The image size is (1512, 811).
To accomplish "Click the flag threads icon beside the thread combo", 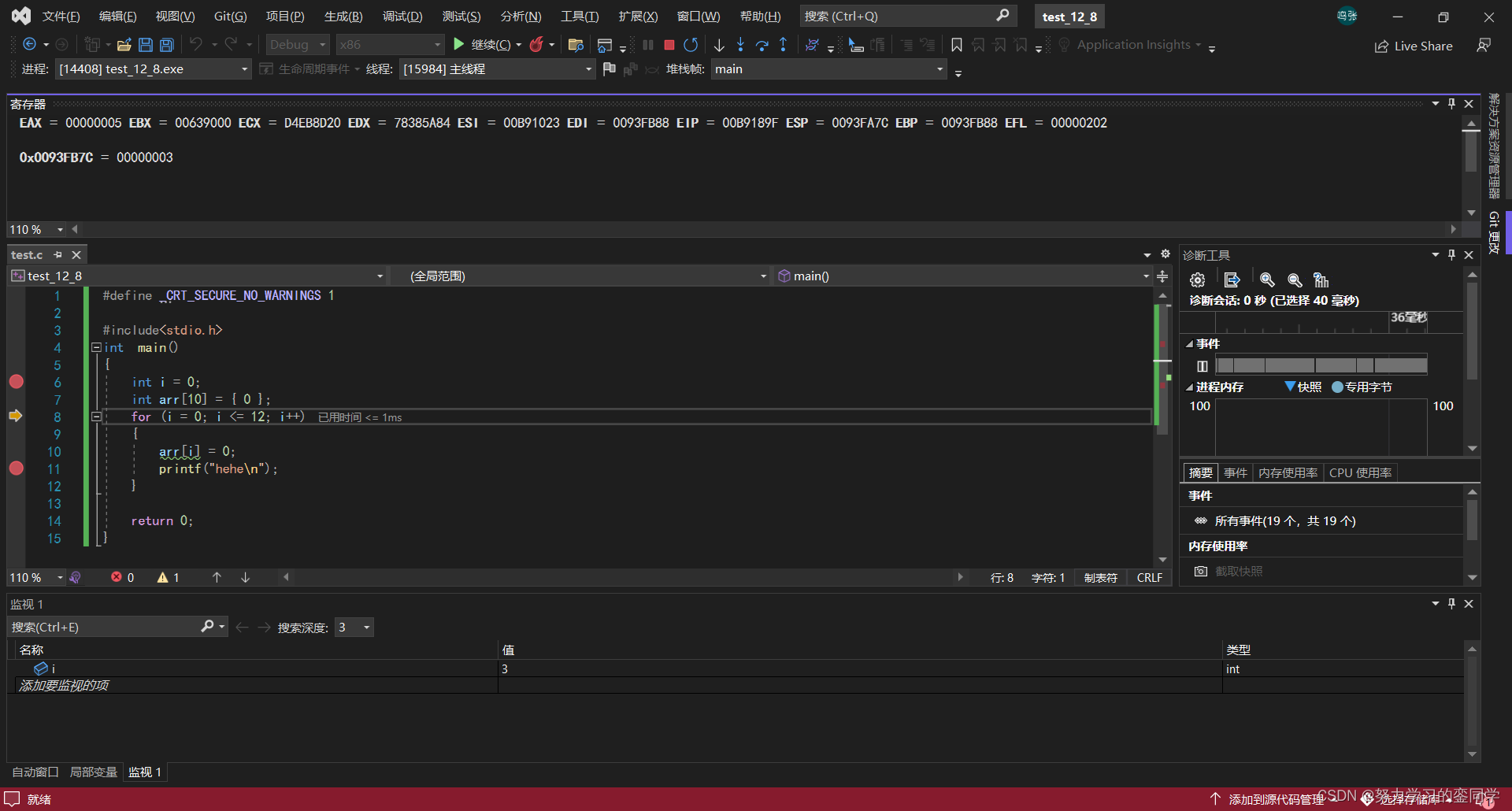I will 609,69.
